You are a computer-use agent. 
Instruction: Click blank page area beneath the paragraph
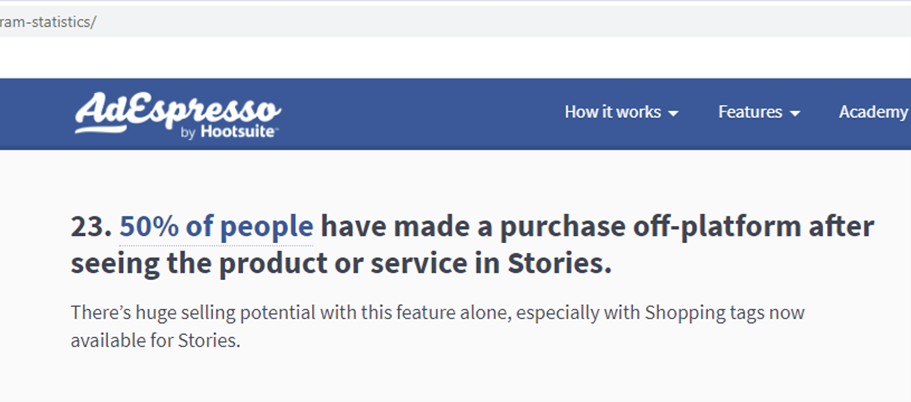450,380
